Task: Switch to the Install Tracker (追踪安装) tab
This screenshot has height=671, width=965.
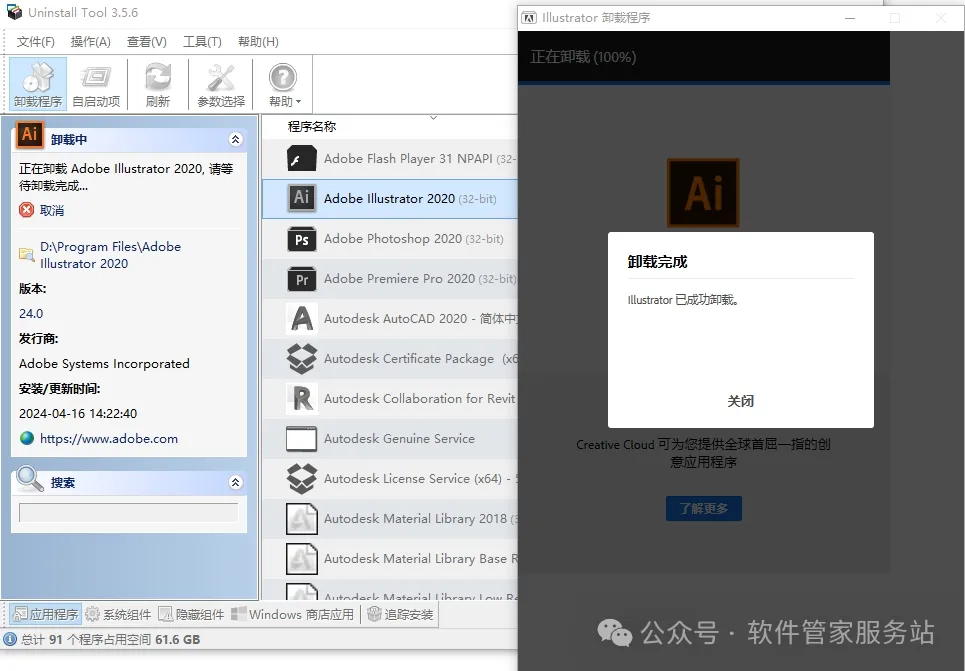Action: click(400, 614)
